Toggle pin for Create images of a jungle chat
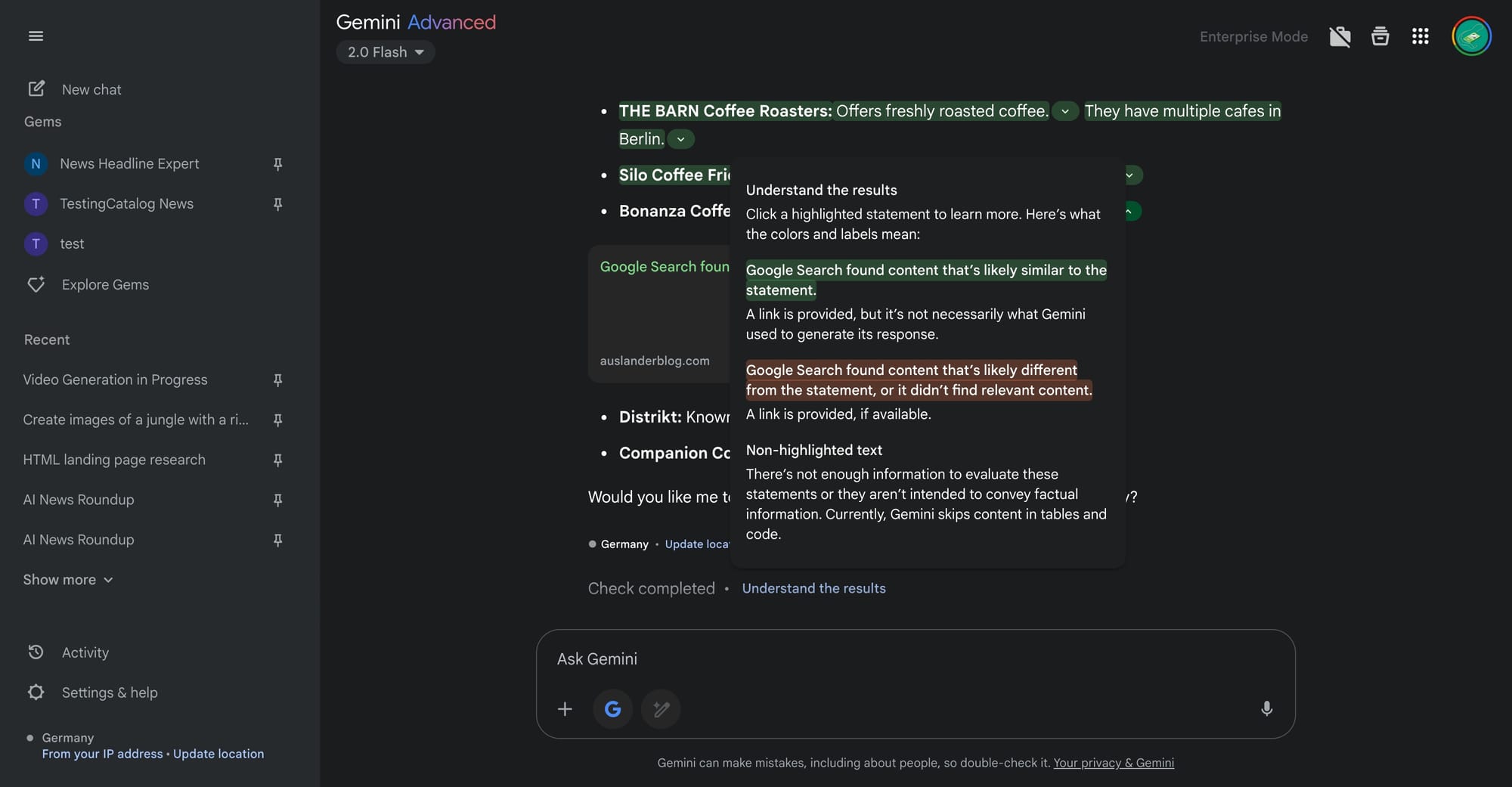This screenshot has height=787, width=1512. (x=278, y=420)
